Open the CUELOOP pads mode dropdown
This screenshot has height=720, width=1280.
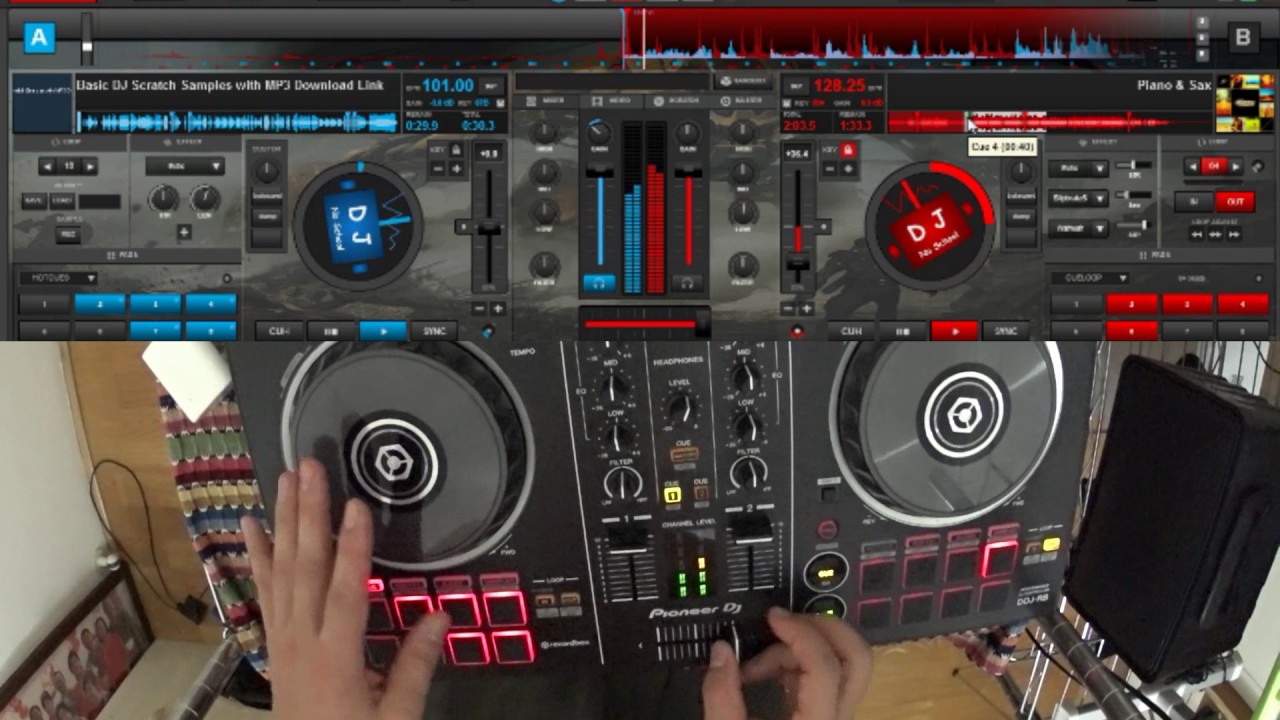1091,278
